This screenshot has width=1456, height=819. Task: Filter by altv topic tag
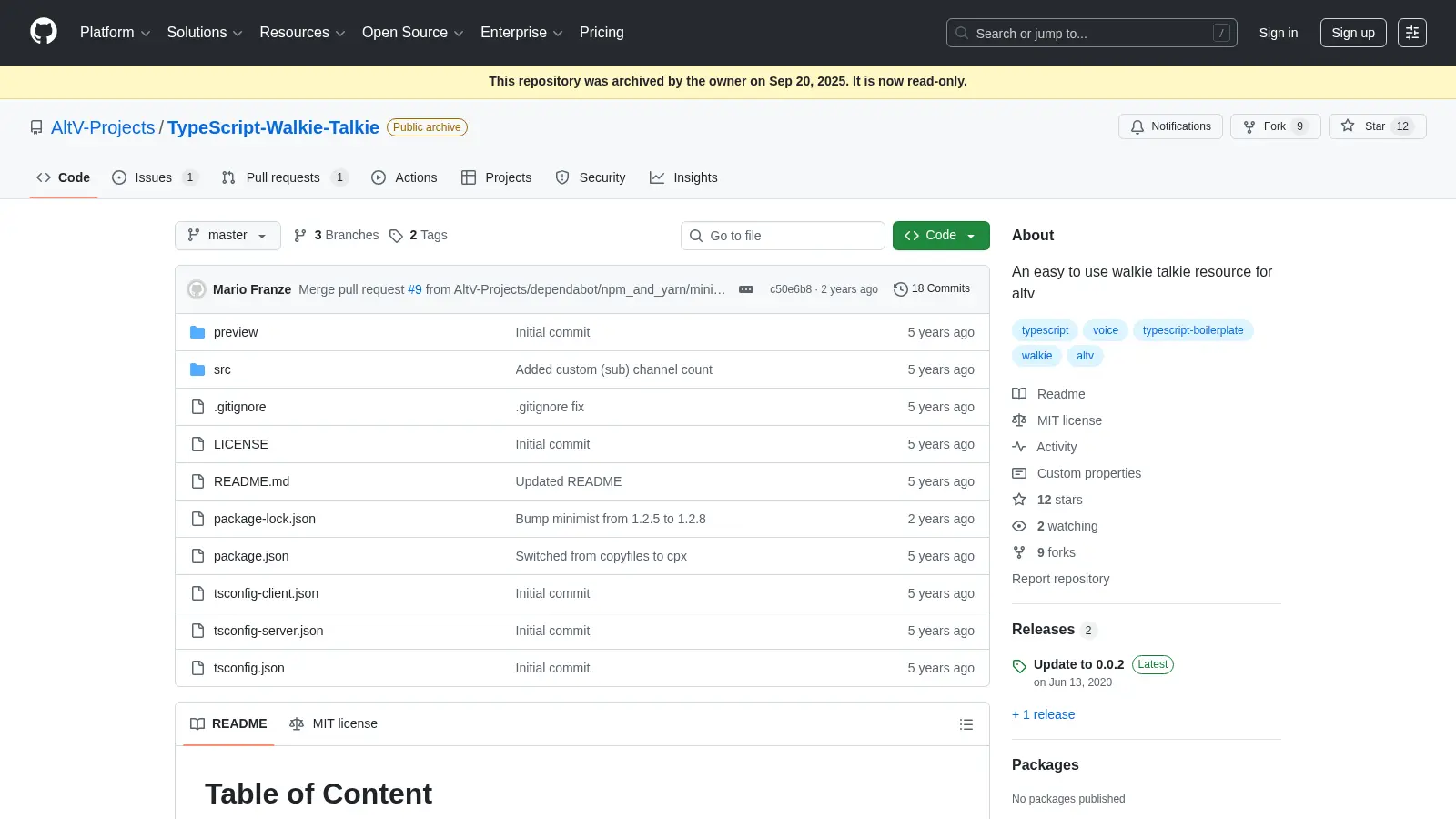pos(1085,356)
